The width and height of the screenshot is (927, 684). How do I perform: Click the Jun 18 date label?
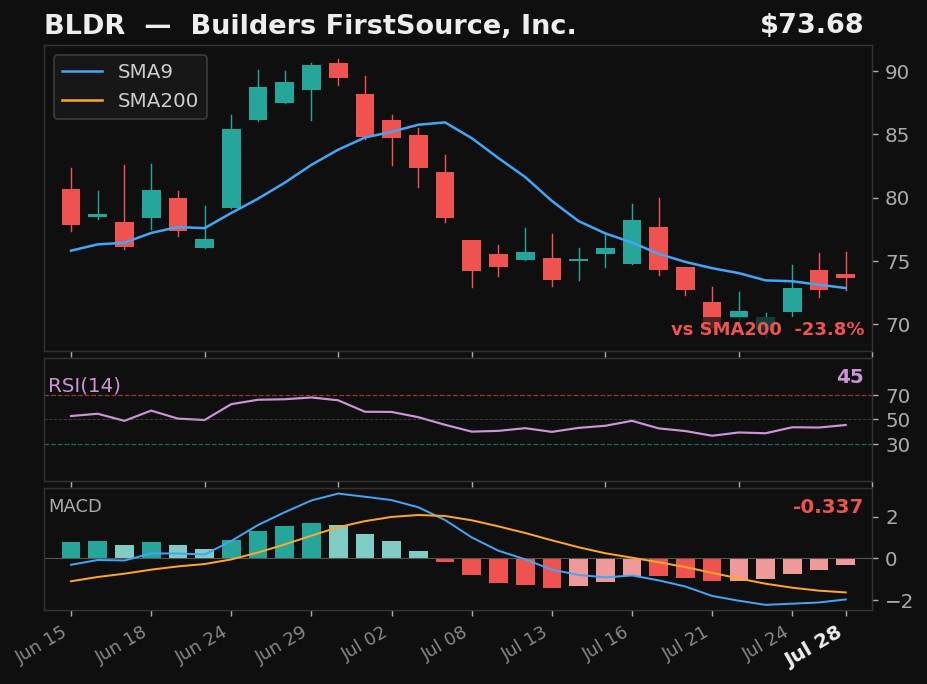coord(120,644)
